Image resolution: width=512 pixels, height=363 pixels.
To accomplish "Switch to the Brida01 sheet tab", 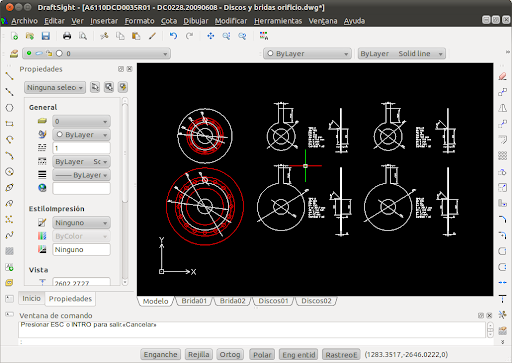I will [x=194, y=301].
